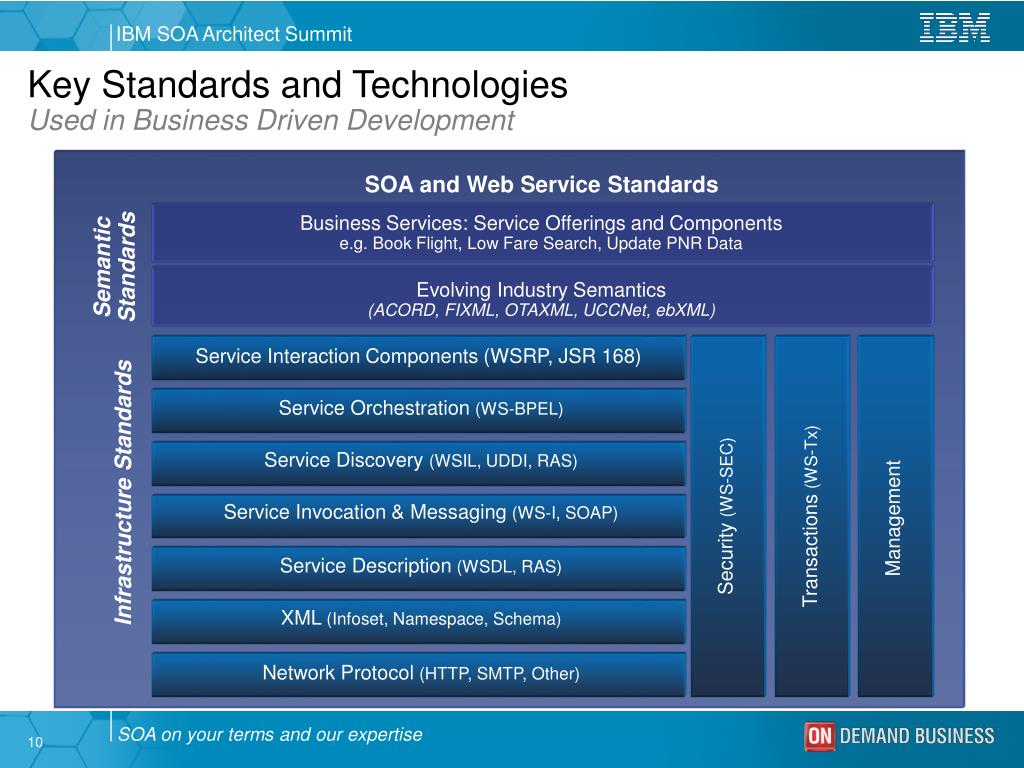The width and height of the screenshot is (1024, 768).
Task: Click the Security (WS-SEC) vertical column
Action: point(728,516)
